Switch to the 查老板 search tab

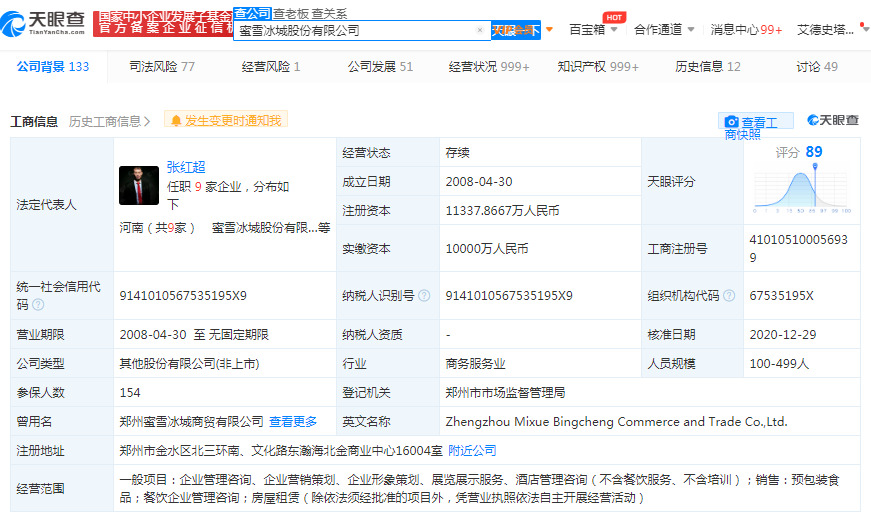[x=291, y=13]
